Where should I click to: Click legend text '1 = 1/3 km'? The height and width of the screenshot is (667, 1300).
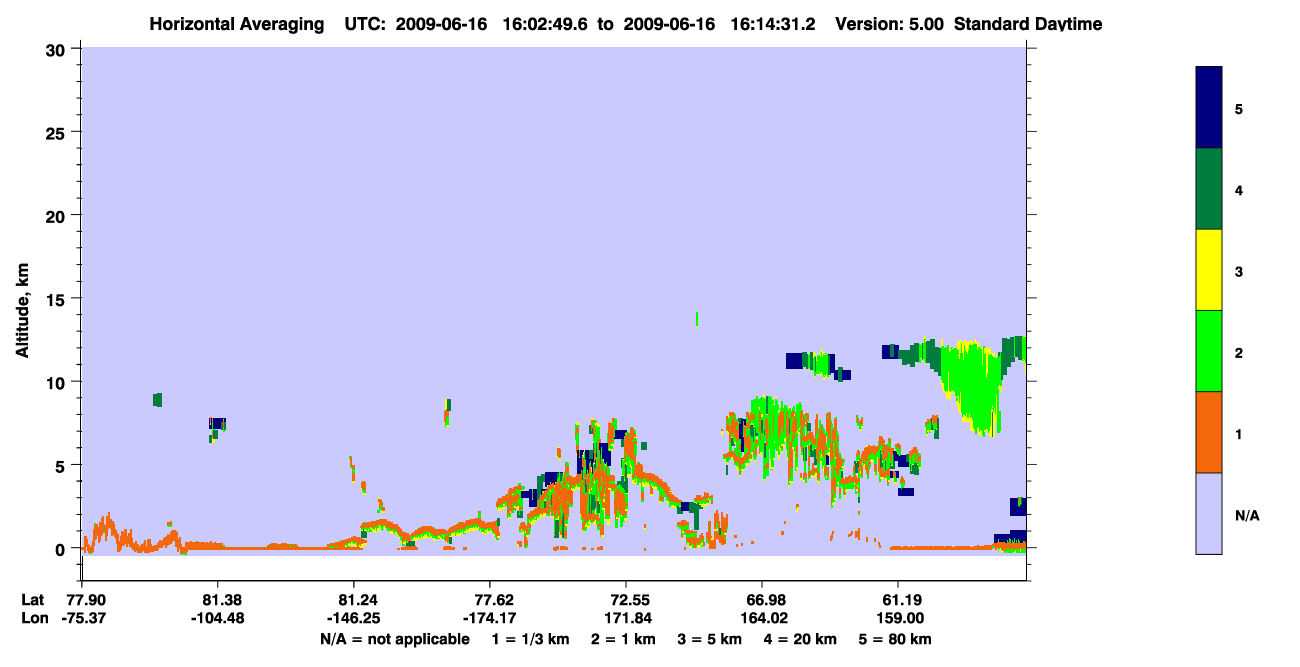[531, 639]
